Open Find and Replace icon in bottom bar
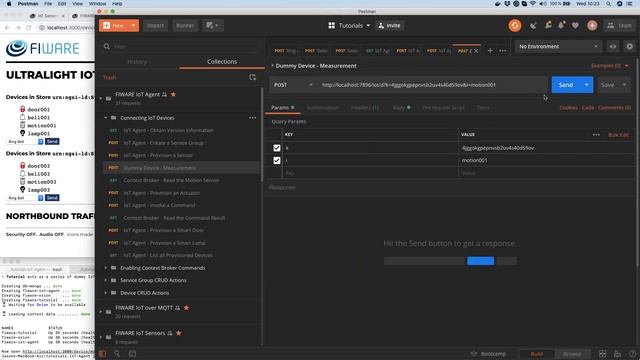 (117, 353)
